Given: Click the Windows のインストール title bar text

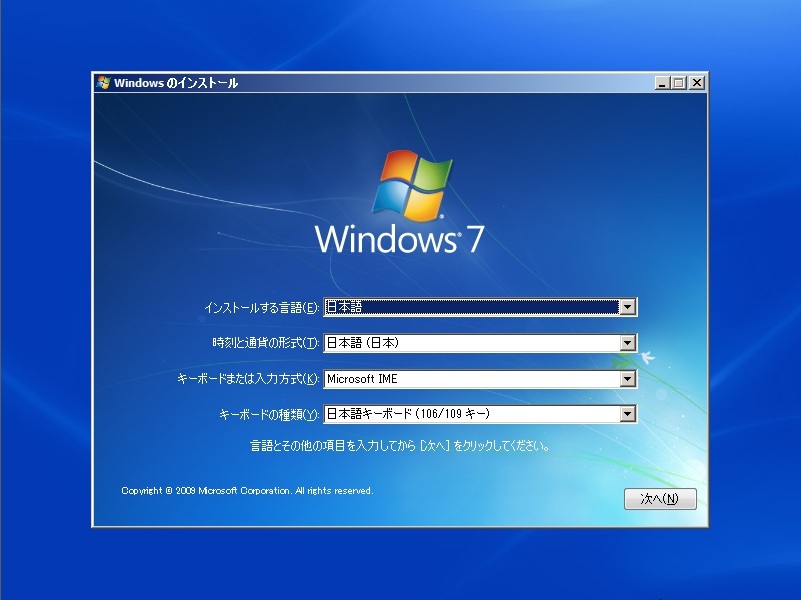Looking at the screenshot, I should coord(176,83).
